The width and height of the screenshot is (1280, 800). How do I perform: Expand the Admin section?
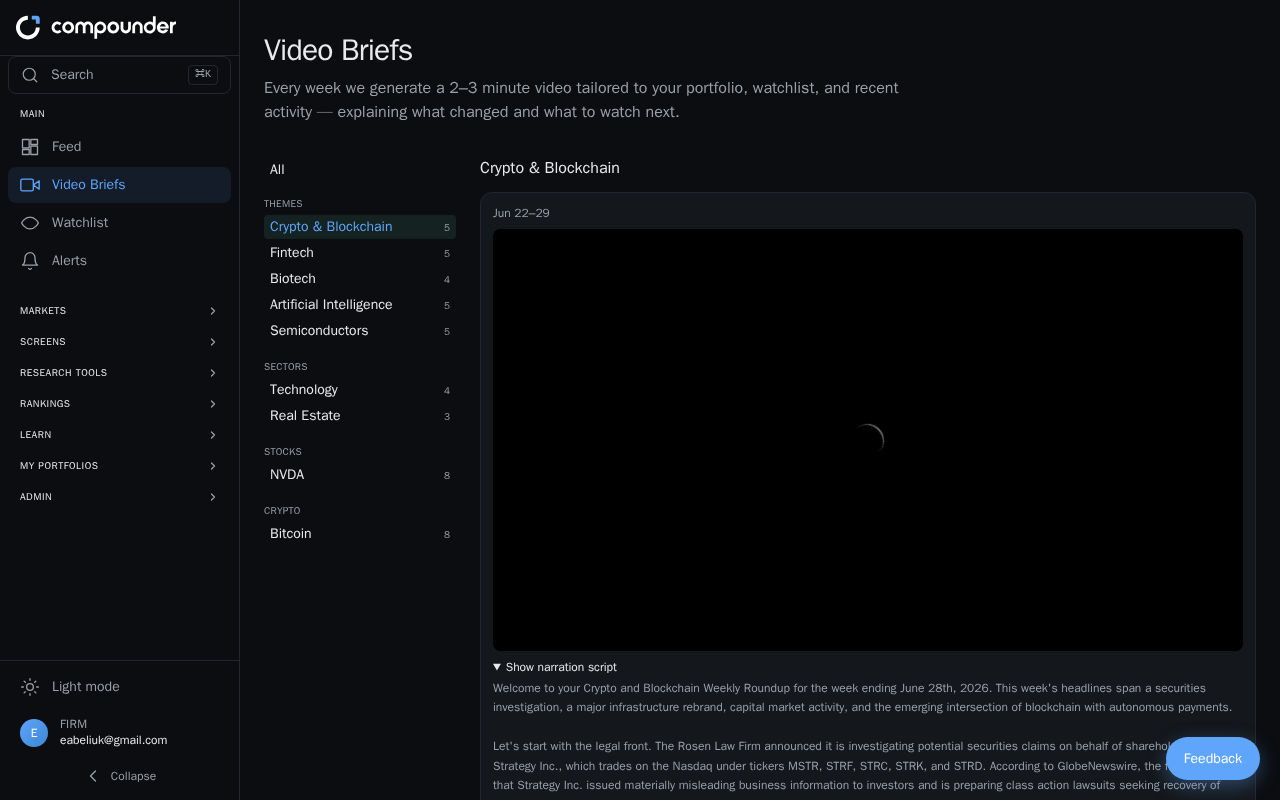coord(119,497)
